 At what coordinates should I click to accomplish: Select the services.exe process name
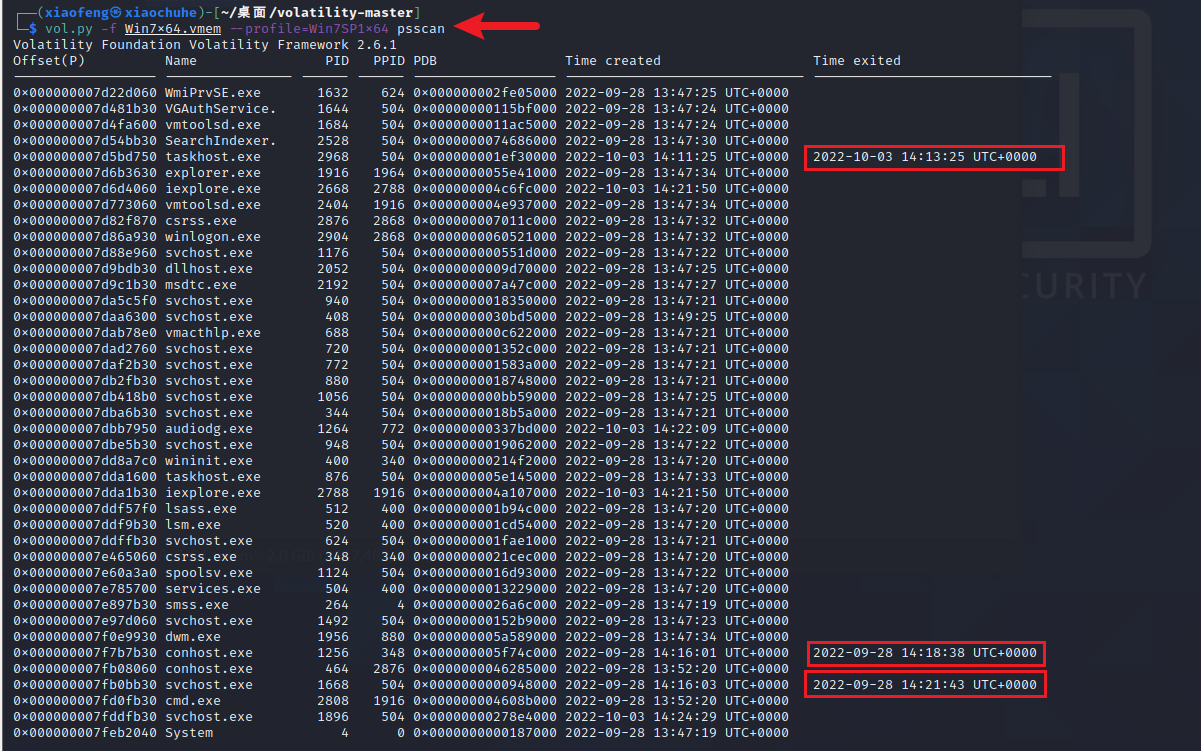(x=213, y=589)
